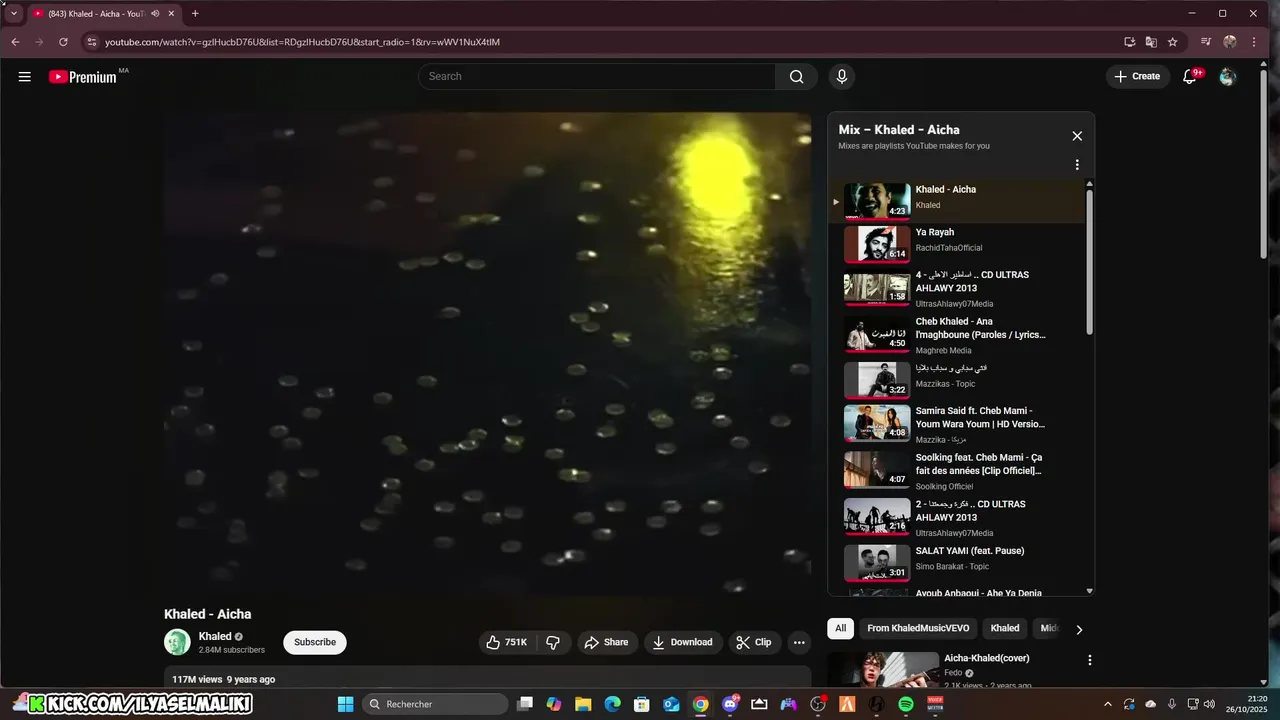Like the video with thumbs up
This screenshot has width=1280, height=720.
(x=507, y=642)
